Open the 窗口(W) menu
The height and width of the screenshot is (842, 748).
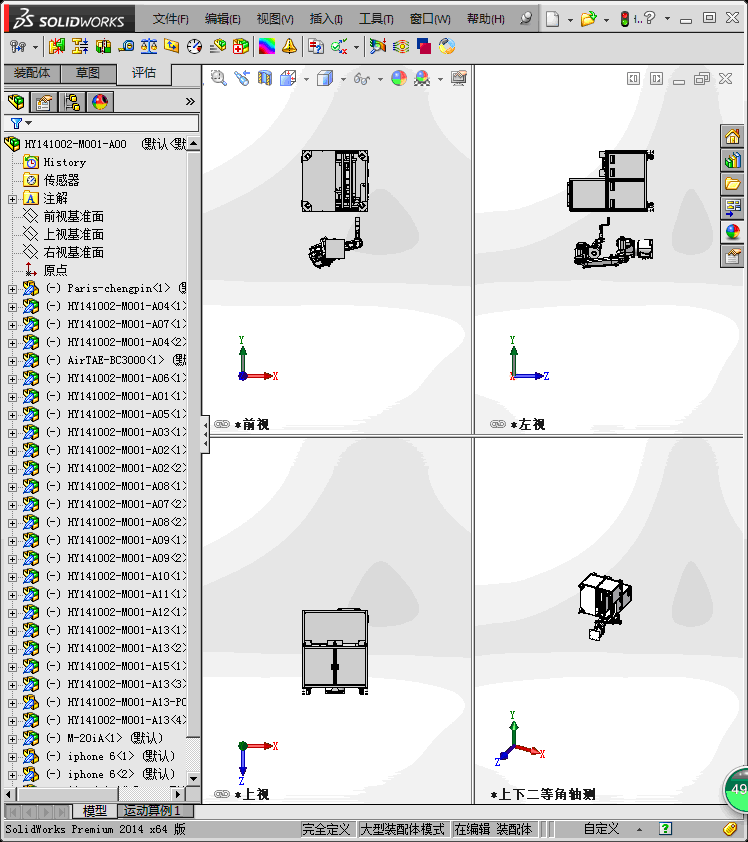pyautogui.click(x=430, y=19)
